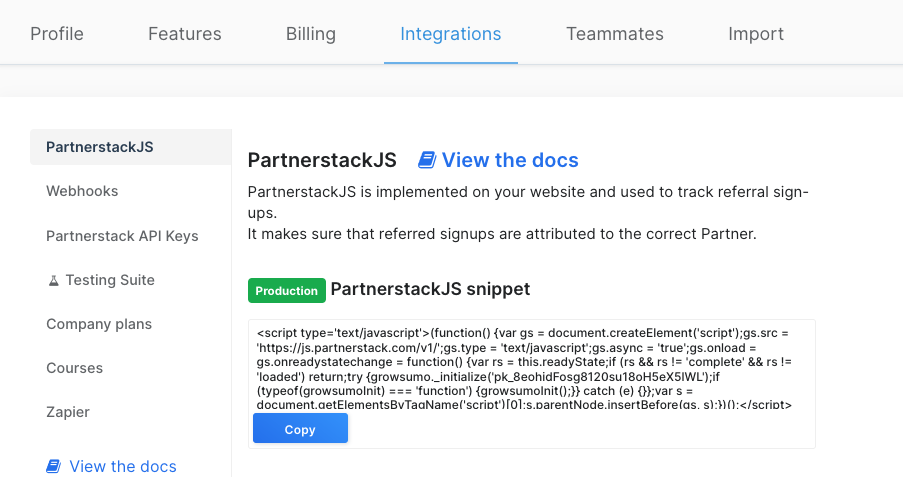
Task: Open the Teammates tab
Action: (x=614, y=34)
